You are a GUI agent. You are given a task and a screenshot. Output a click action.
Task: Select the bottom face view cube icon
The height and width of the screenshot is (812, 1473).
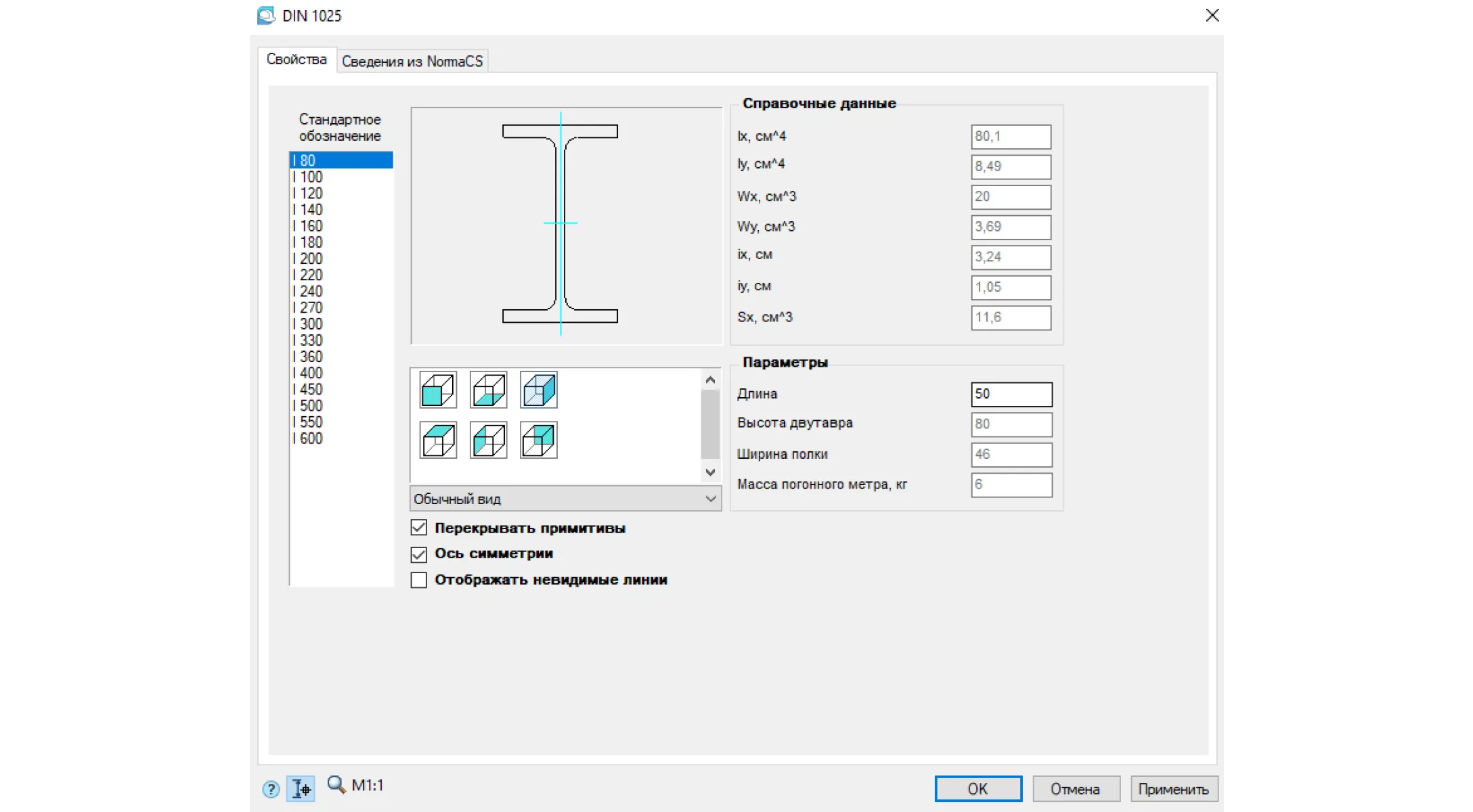pyautogui.click(x=488, y=390)
